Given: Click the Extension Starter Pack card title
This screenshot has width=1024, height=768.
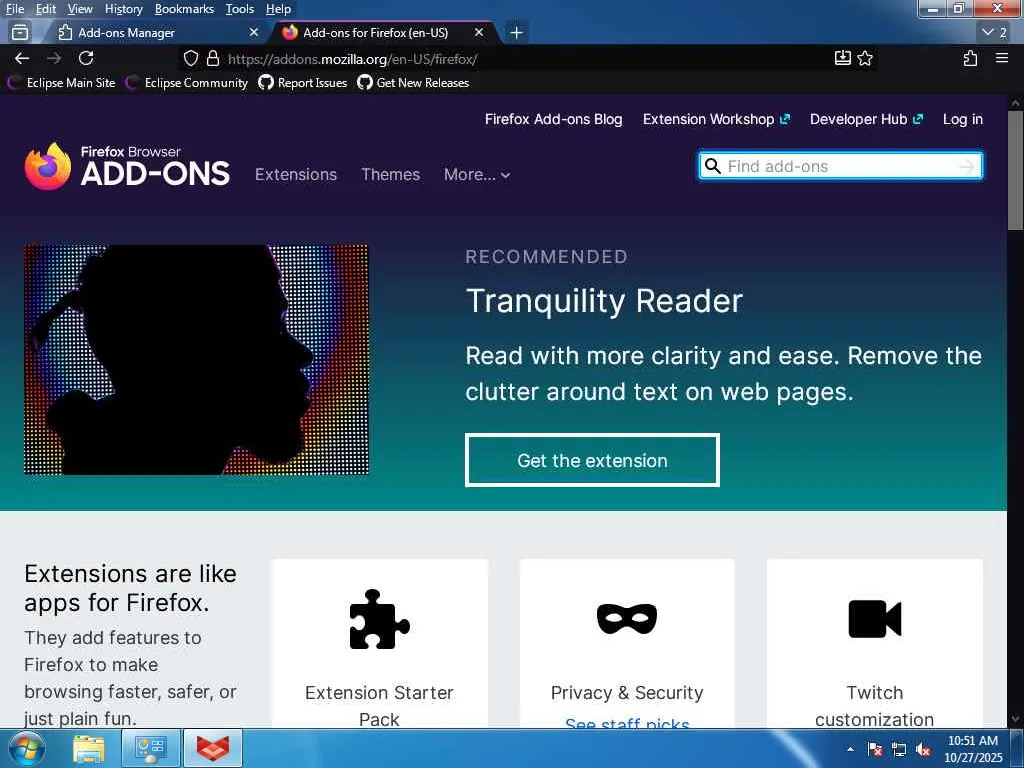Looking at the screenshot, I should pyautogui.click(x=379, y=706).
